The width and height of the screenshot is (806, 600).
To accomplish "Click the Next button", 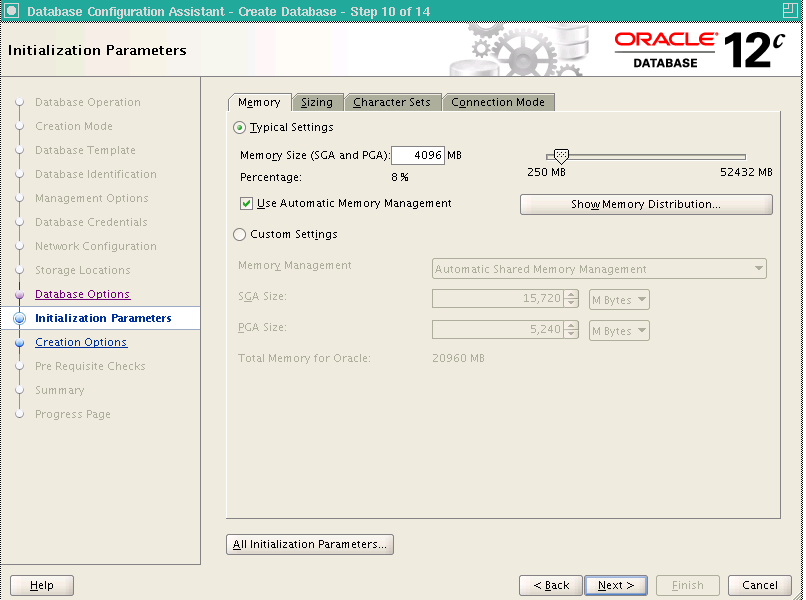I will [616, 585].
